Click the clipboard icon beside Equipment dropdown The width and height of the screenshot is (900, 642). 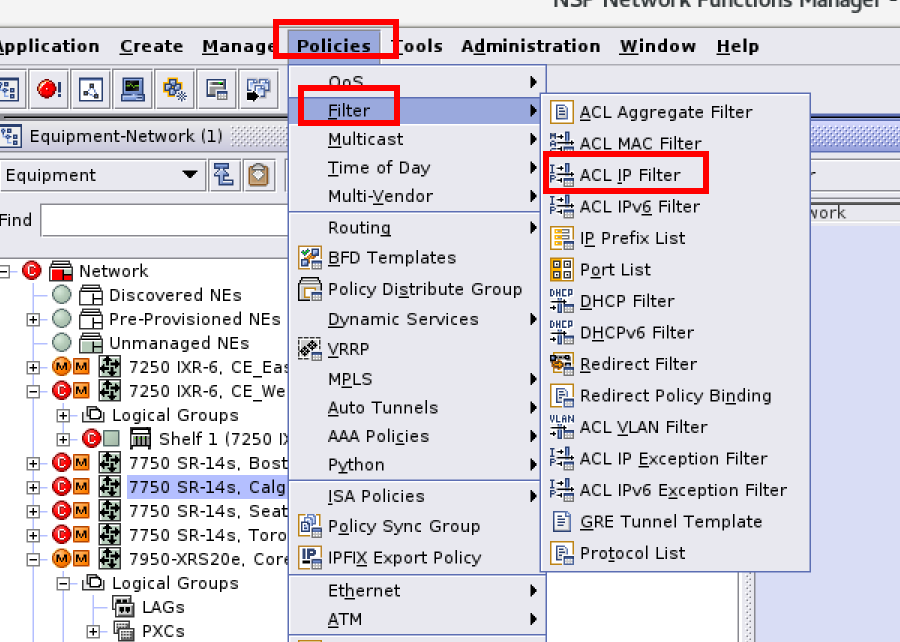pos(259,175)
